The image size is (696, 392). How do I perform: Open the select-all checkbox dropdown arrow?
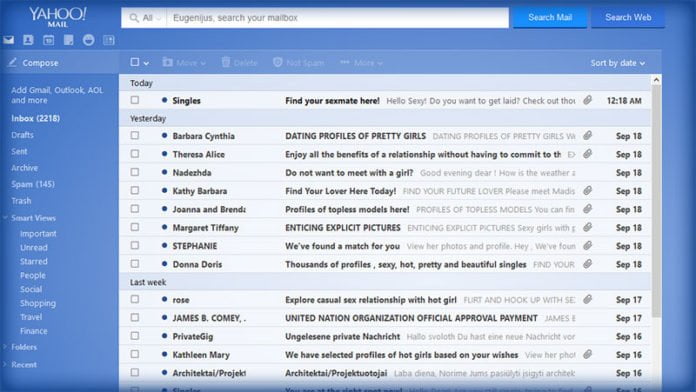click(146, 63)
